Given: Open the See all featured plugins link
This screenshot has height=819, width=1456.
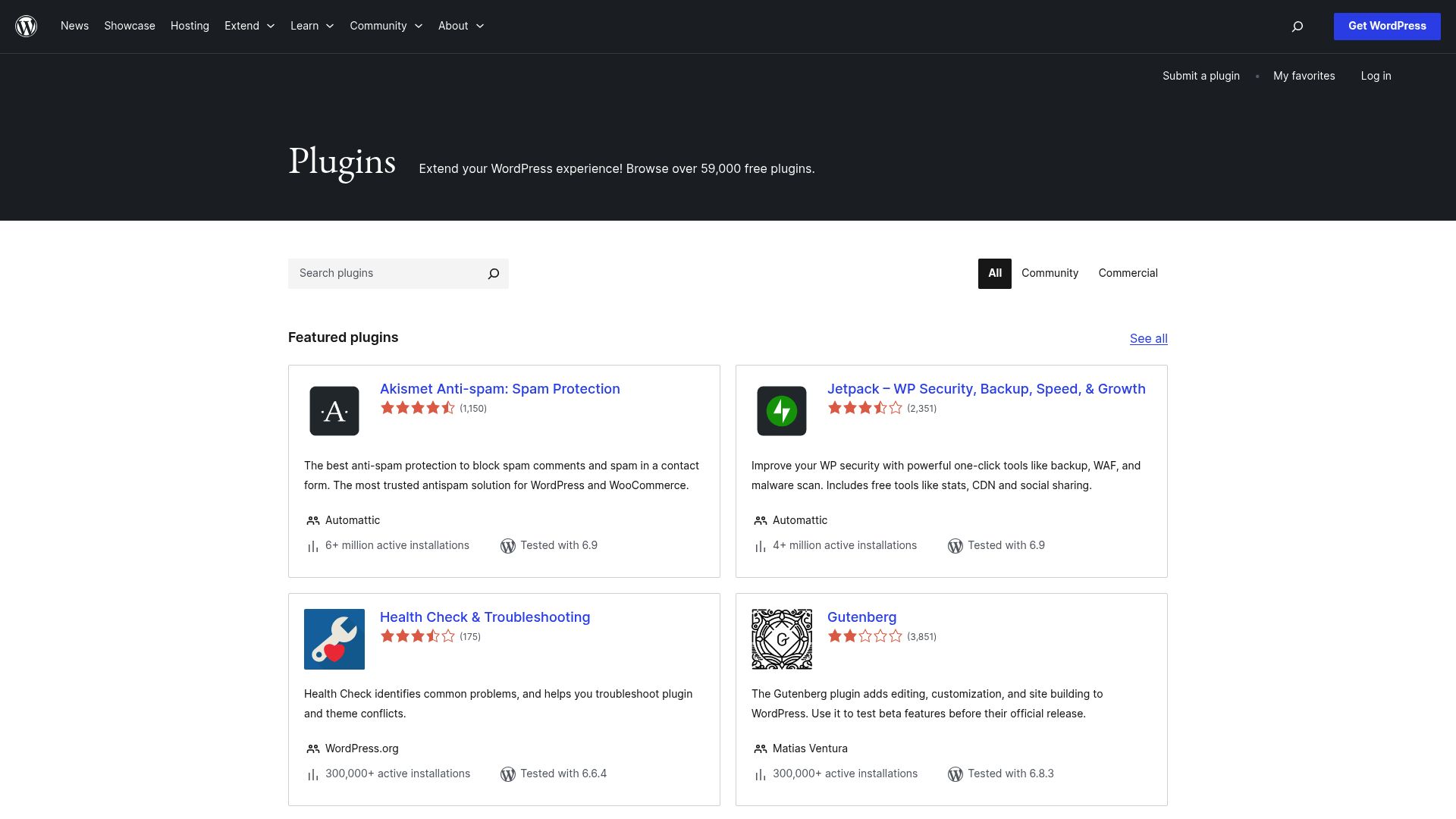Looking at the screenshot, I should pyautogui.click(x=1148, y=339).
